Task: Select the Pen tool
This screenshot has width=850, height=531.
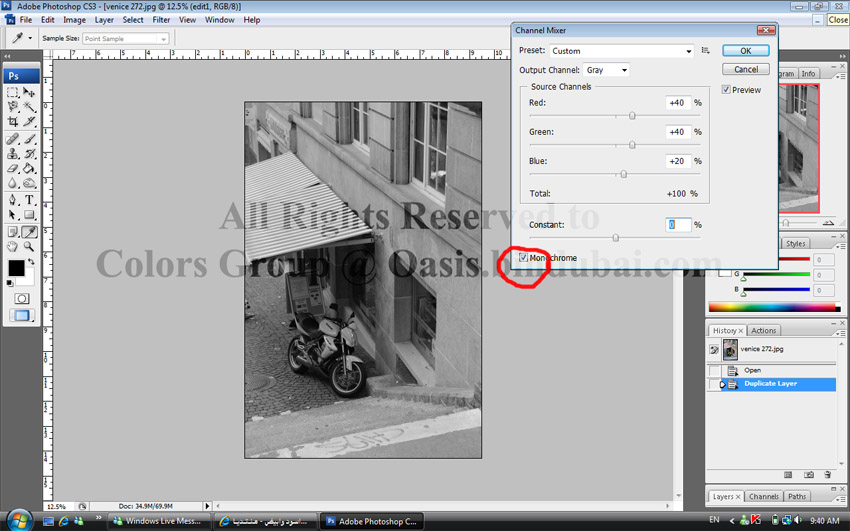Action: 13,200
